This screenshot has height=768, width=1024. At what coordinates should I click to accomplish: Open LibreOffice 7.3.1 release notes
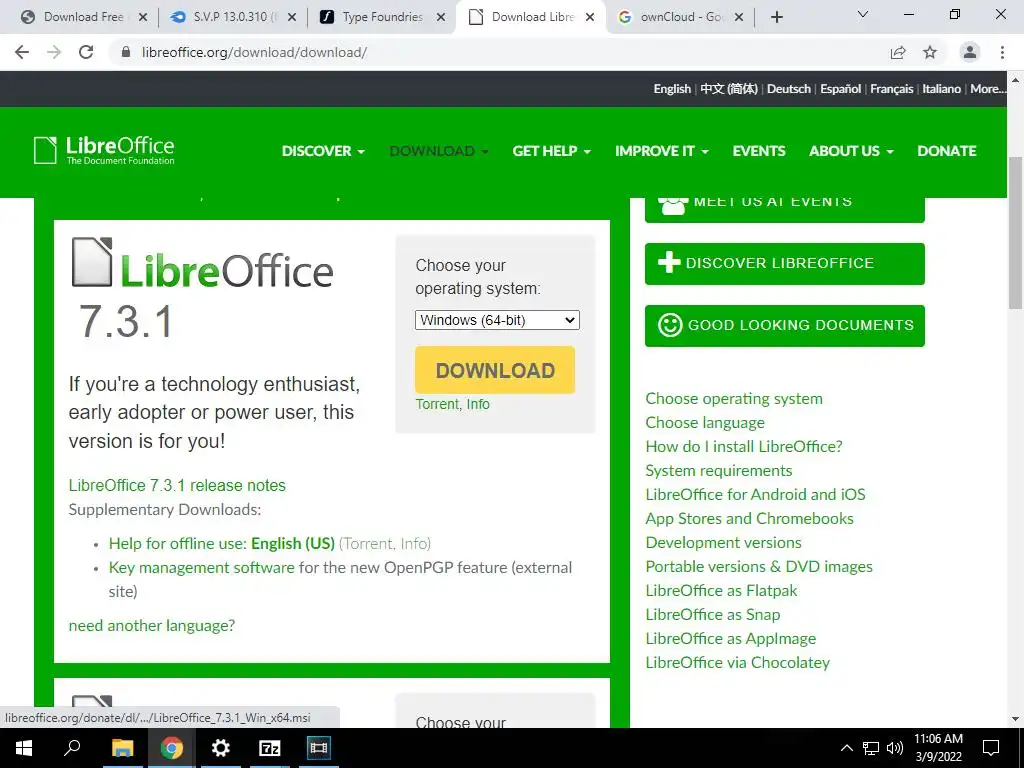coord(177,485)
